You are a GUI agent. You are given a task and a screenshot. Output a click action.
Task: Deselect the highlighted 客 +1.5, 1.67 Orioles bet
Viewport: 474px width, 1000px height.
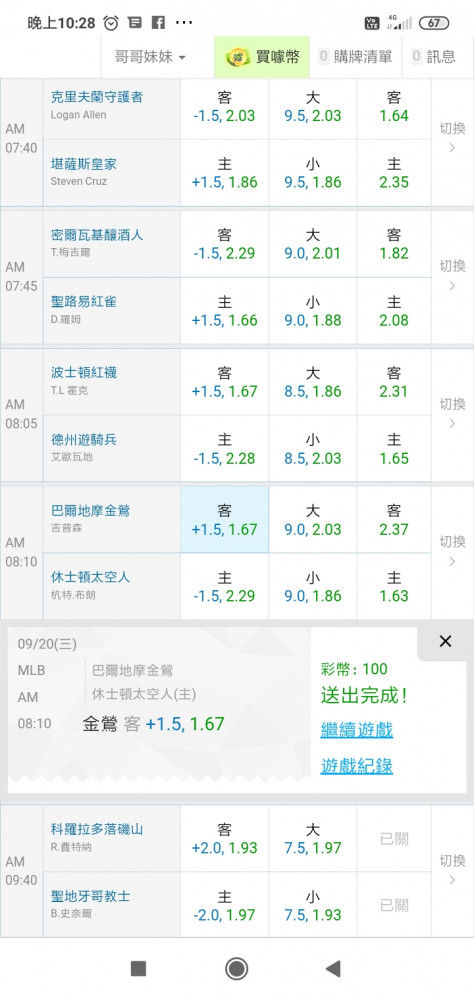[225, 519]
